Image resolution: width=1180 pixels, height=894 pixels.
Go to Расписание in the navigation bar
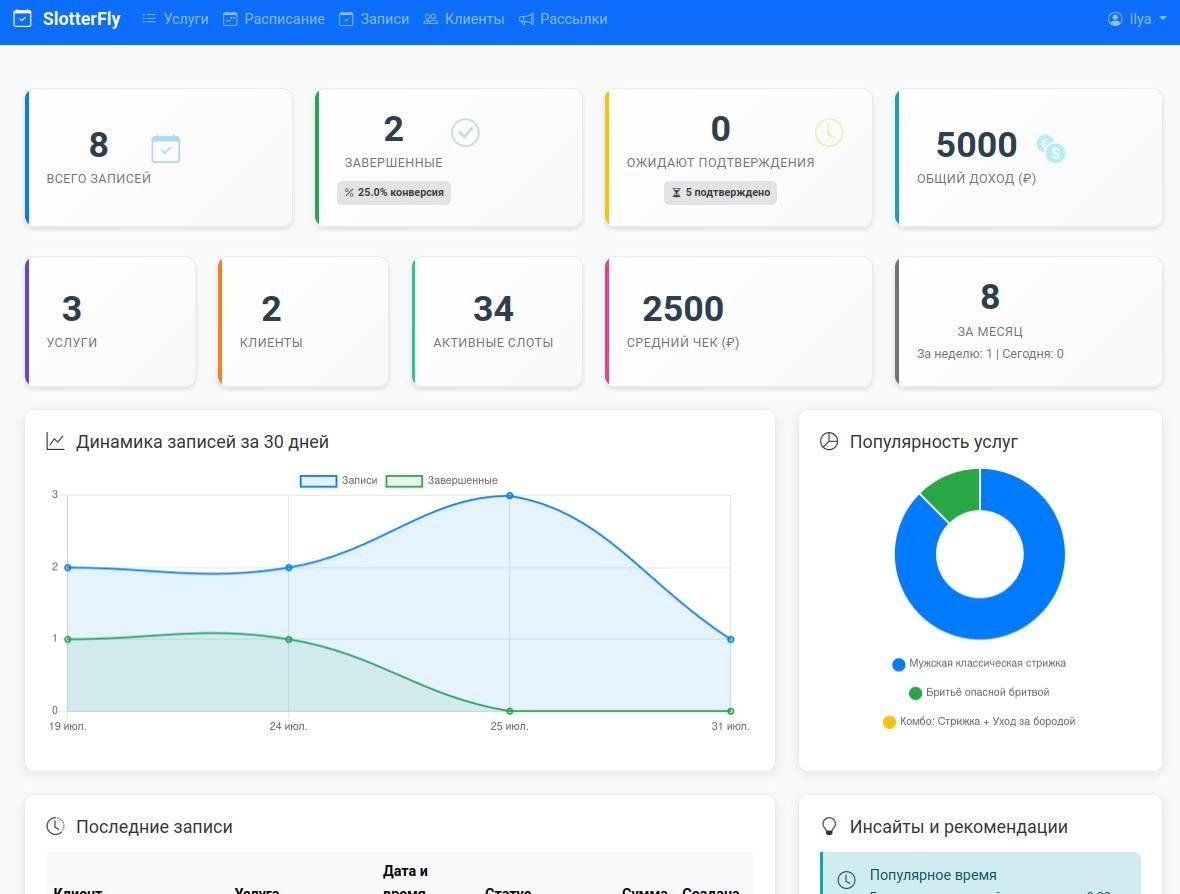tap(273, 19)
